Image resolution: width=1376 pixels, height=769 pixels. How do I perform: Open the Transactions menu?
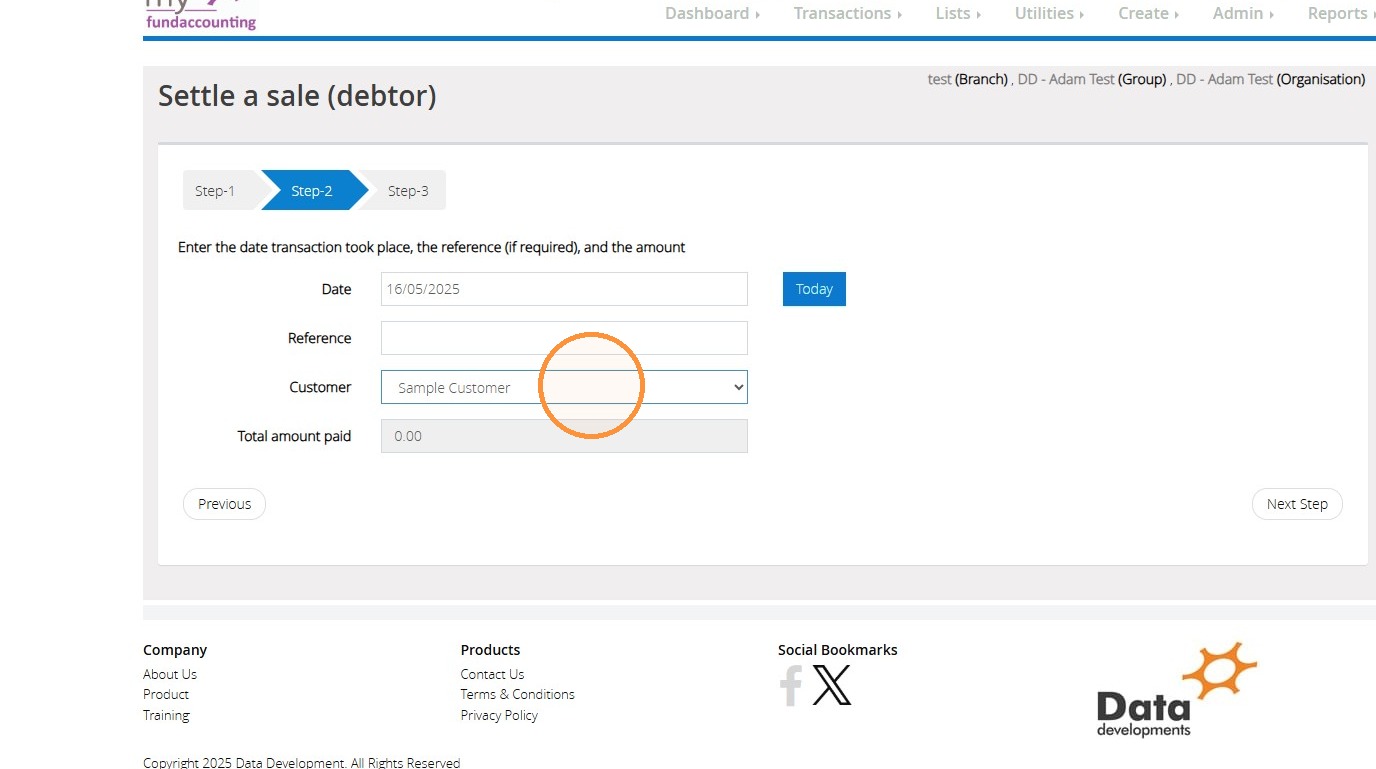(848, 13)
